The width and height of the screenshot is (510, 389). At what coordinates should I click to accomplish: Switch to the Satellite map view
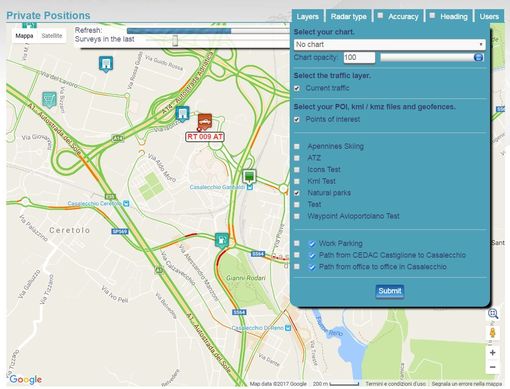coord(52,36)
